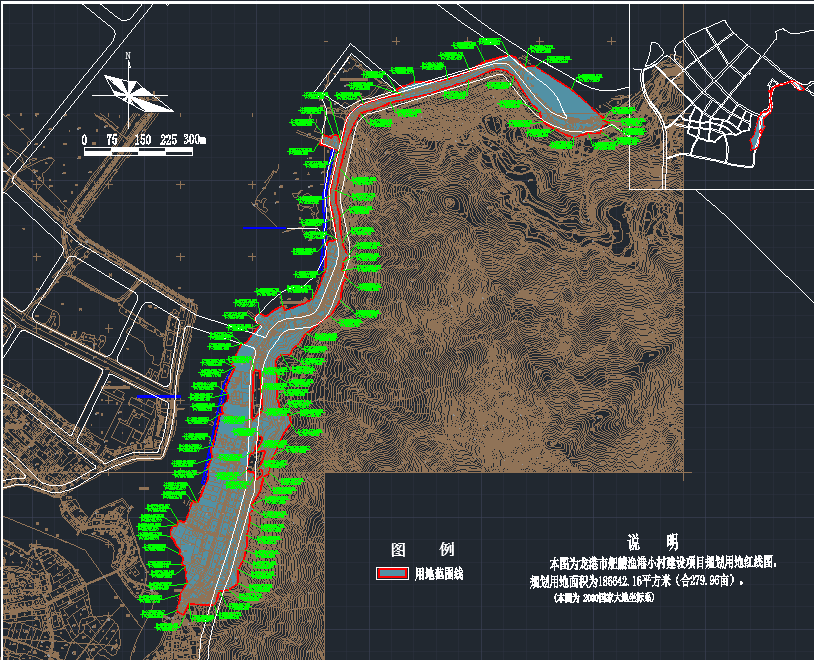Click the "75" scale label
Screen dimensions: 814x660
point(112,139)
